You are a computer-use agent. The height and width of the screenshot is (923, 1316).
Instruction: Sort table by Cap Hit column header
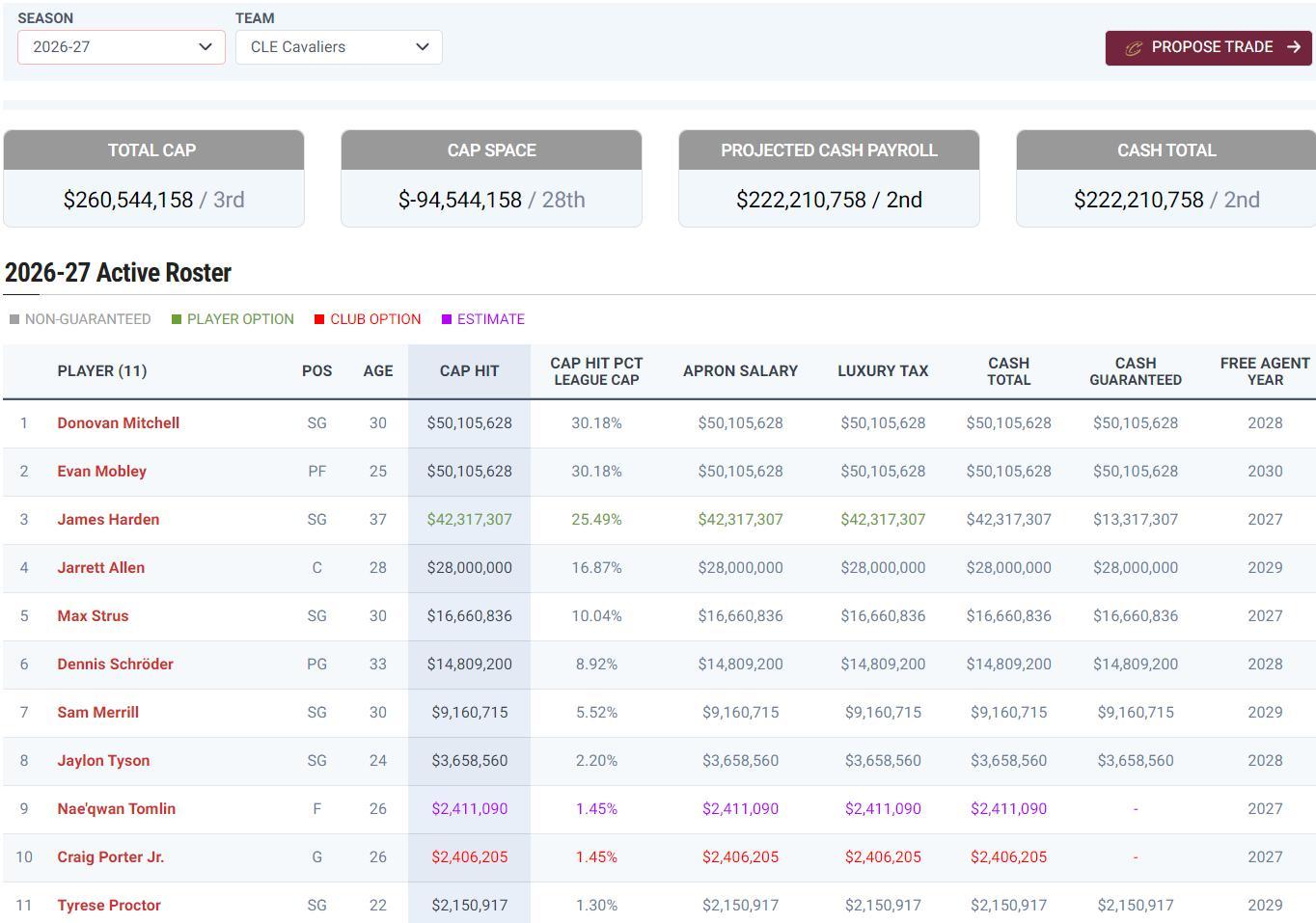pos(469,371)
